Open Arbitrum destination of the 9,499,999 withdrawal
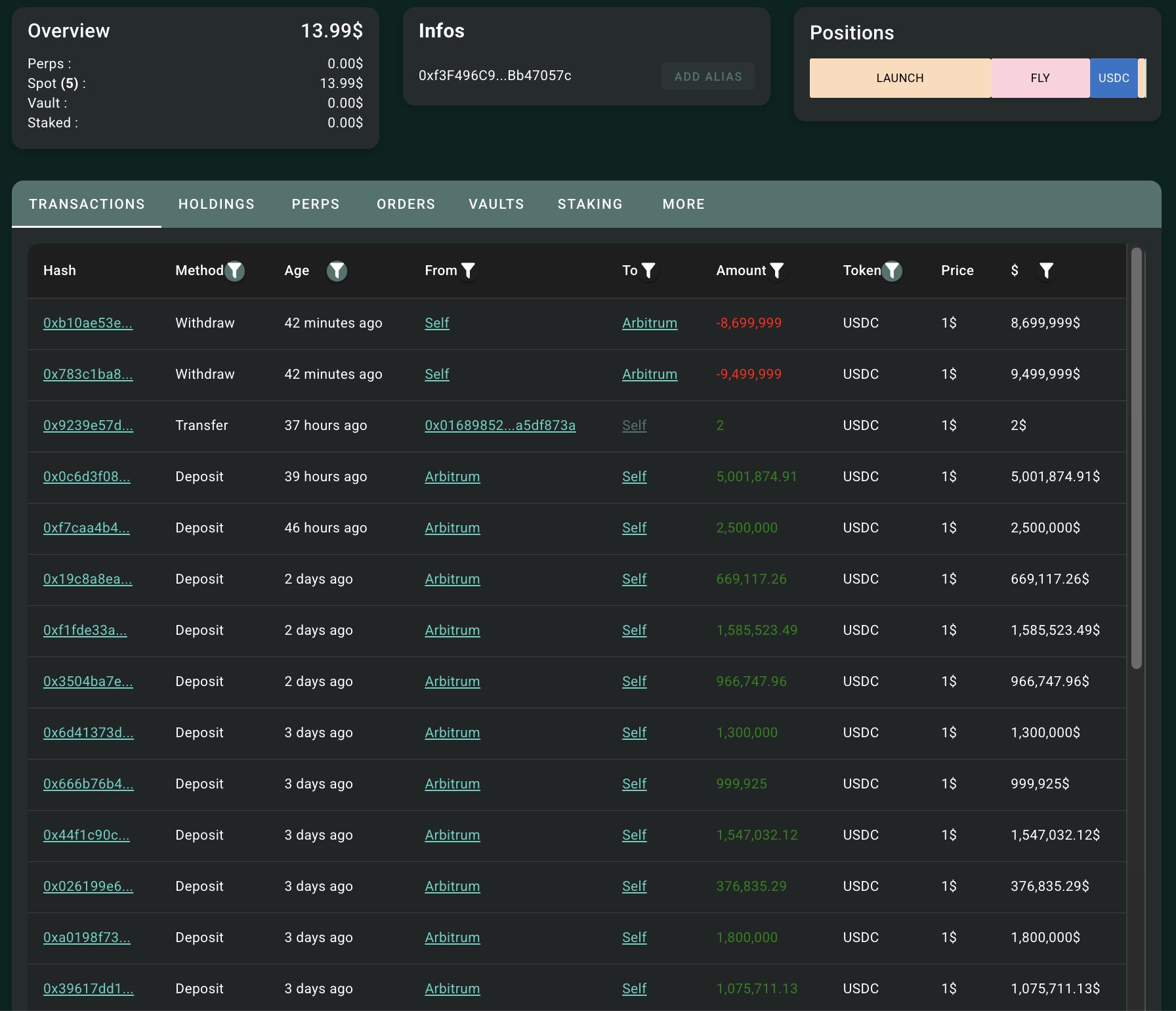 [650, 374]
